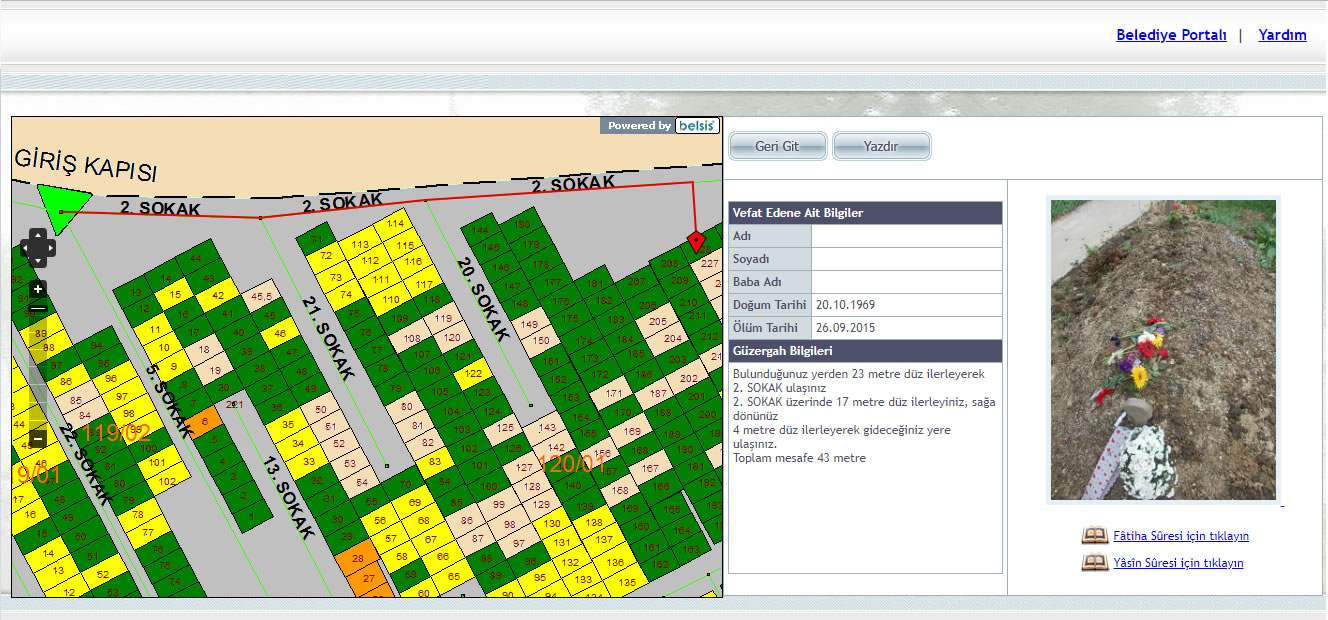Click the Baba Adı label cell

tap(770, 282)
